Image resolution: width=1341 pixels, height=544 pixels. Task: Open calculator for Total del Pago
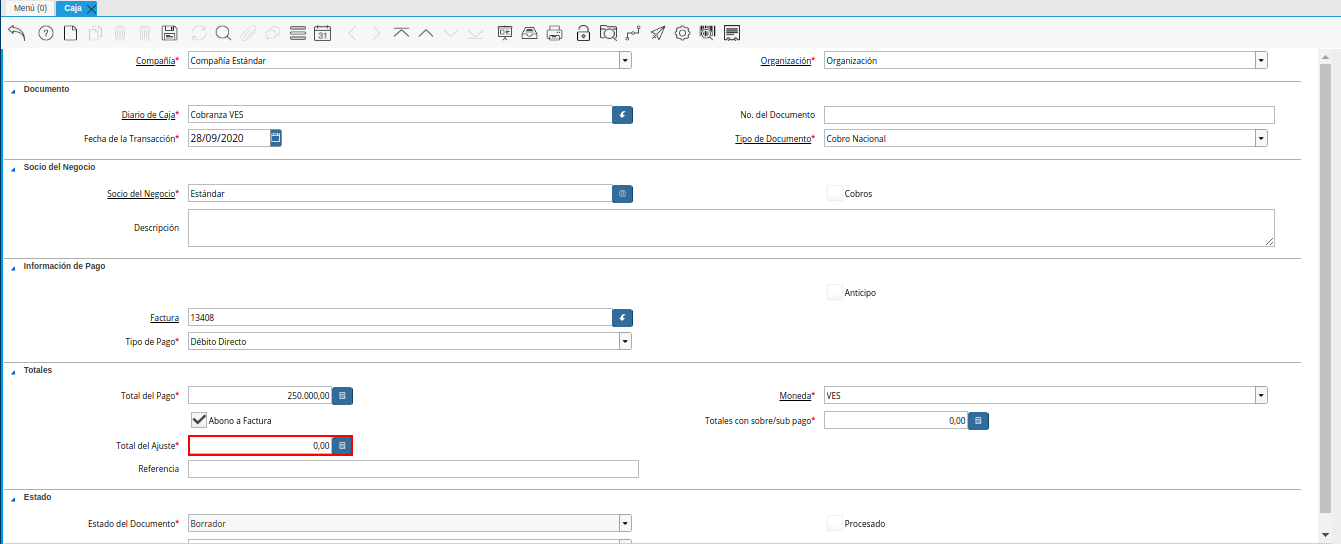click(342, 396)
